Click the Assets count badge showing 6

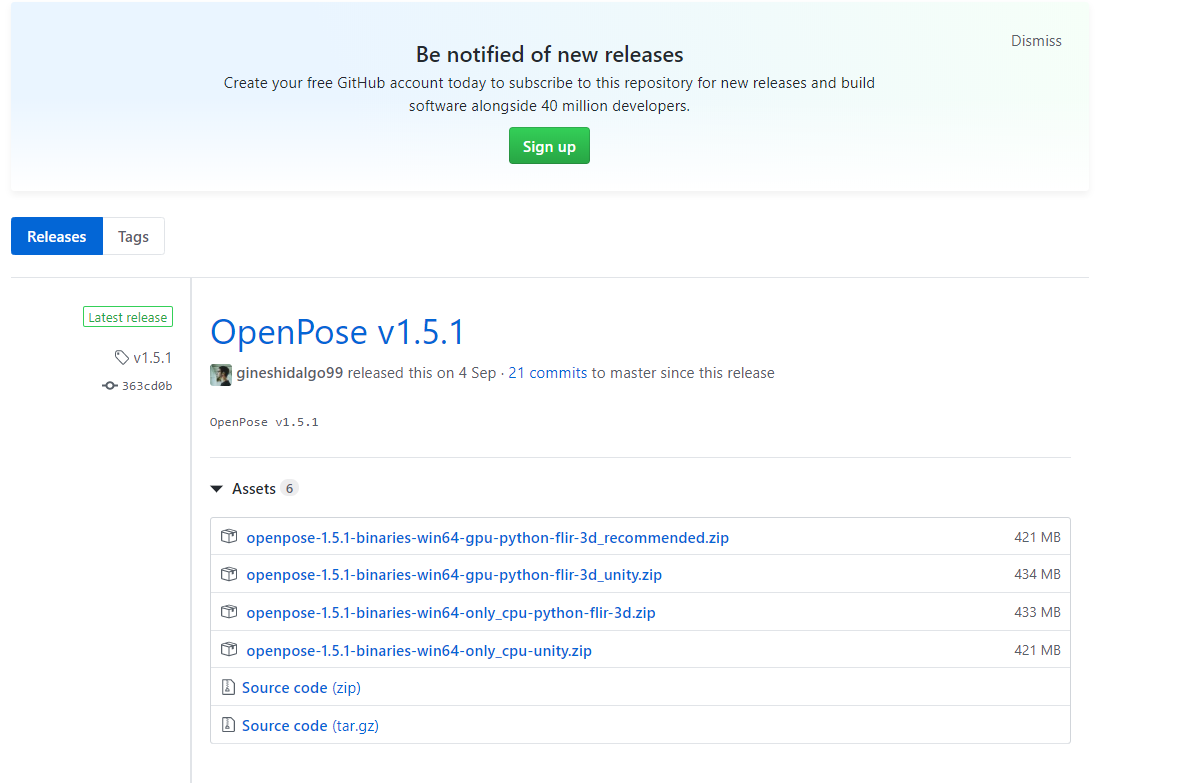(x=289, y=488)
